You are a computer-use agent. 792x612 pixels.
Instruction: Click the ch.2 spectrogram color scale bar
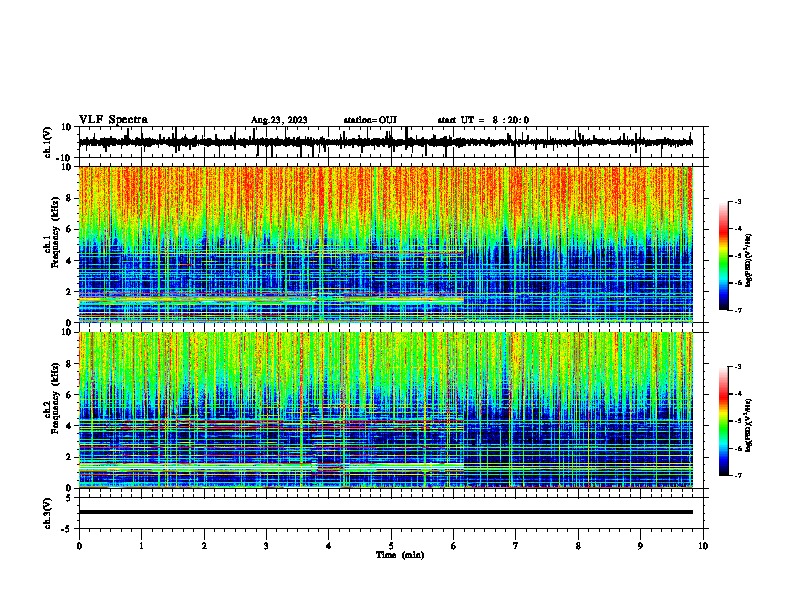click(x=723, y=421)
